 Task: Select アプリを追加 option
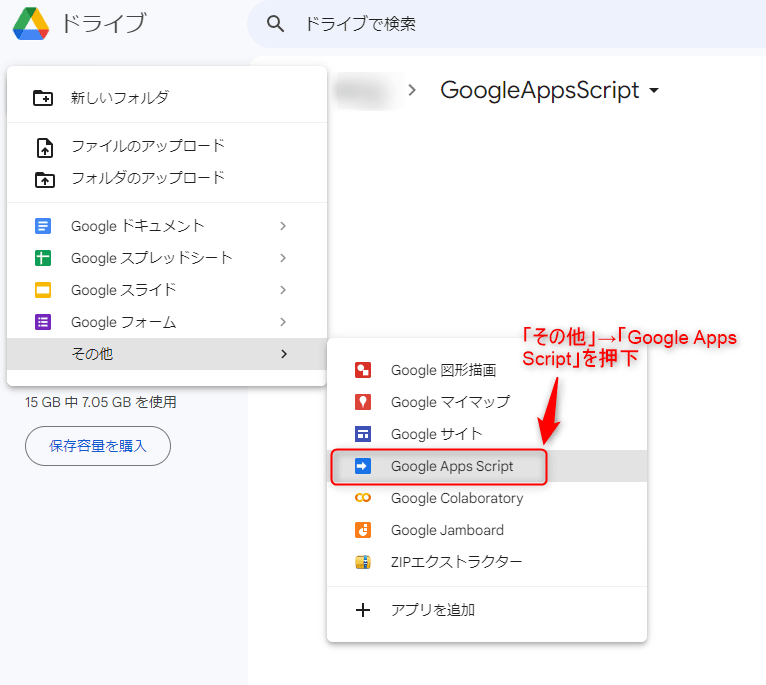(487, 610)
